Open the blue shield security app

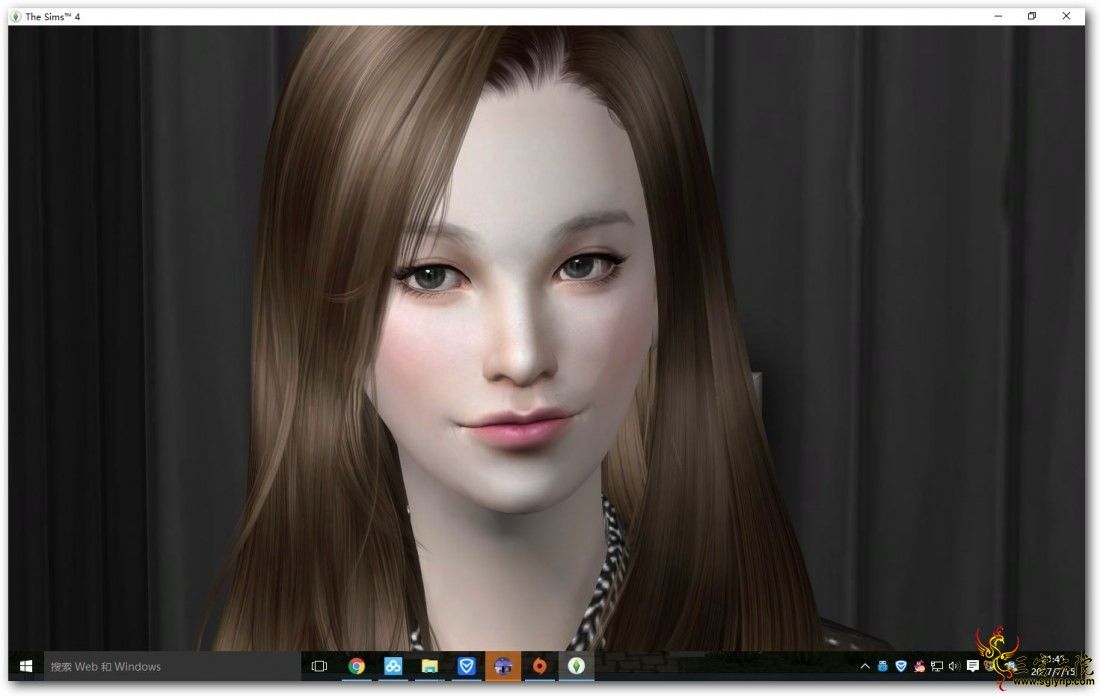pos(466,667)
